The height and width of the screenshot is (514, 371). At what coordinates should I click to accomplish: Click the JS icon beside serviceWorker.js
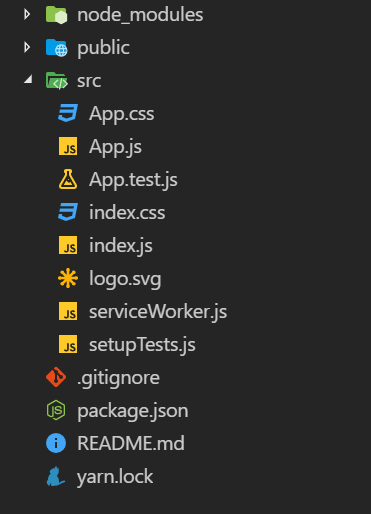[x=68, y=311]
